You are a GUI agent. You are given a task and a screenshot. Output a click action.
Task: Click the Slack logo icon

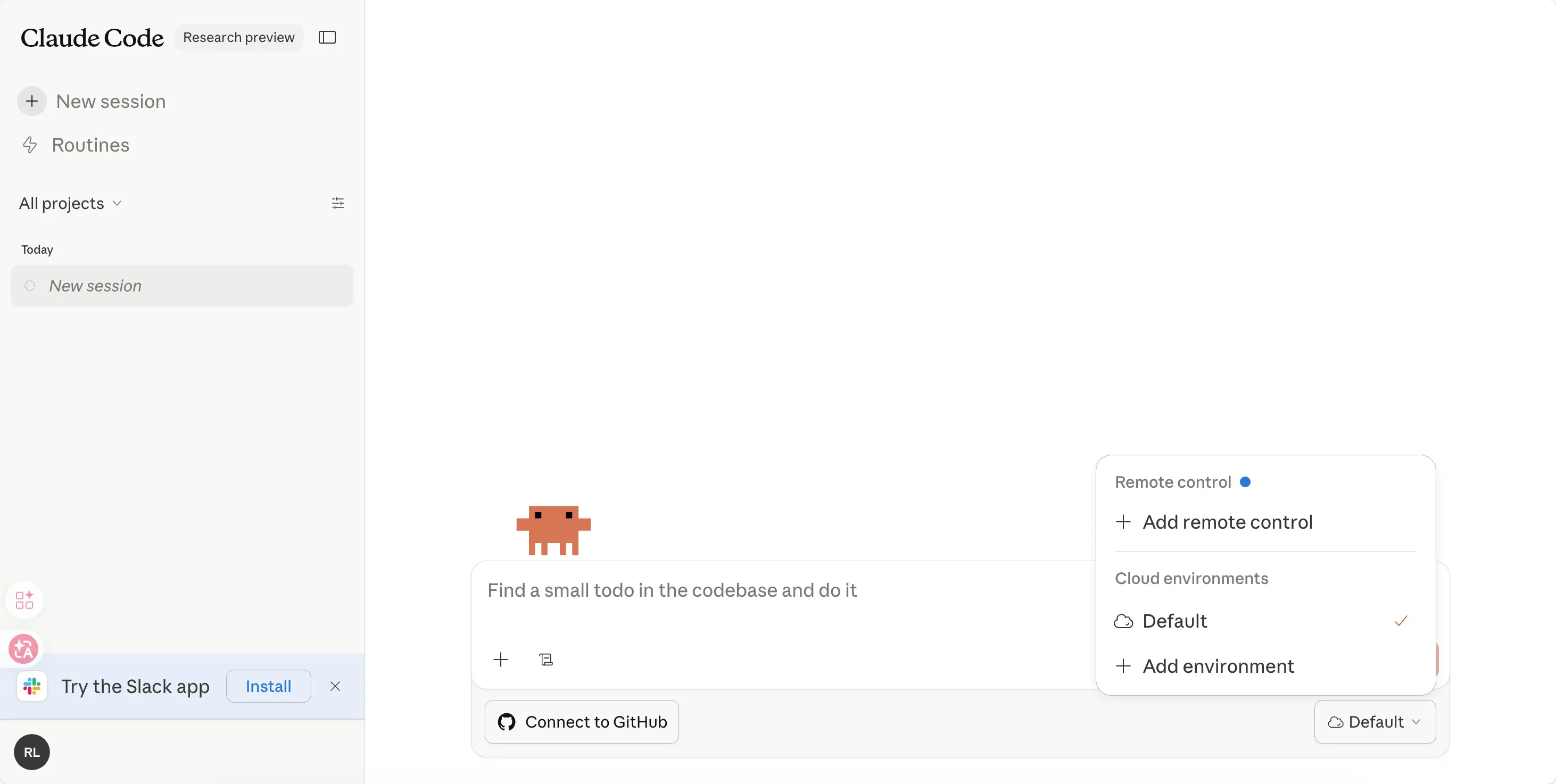32,686
